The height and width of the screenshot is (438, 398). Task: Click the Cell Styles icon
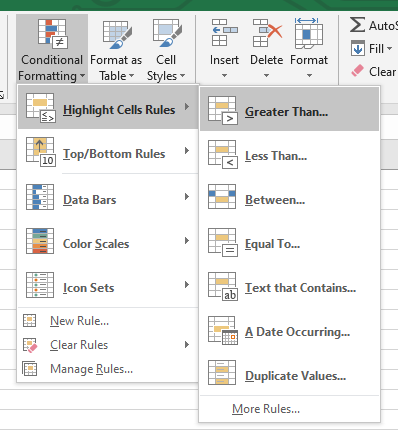(167, 33)
